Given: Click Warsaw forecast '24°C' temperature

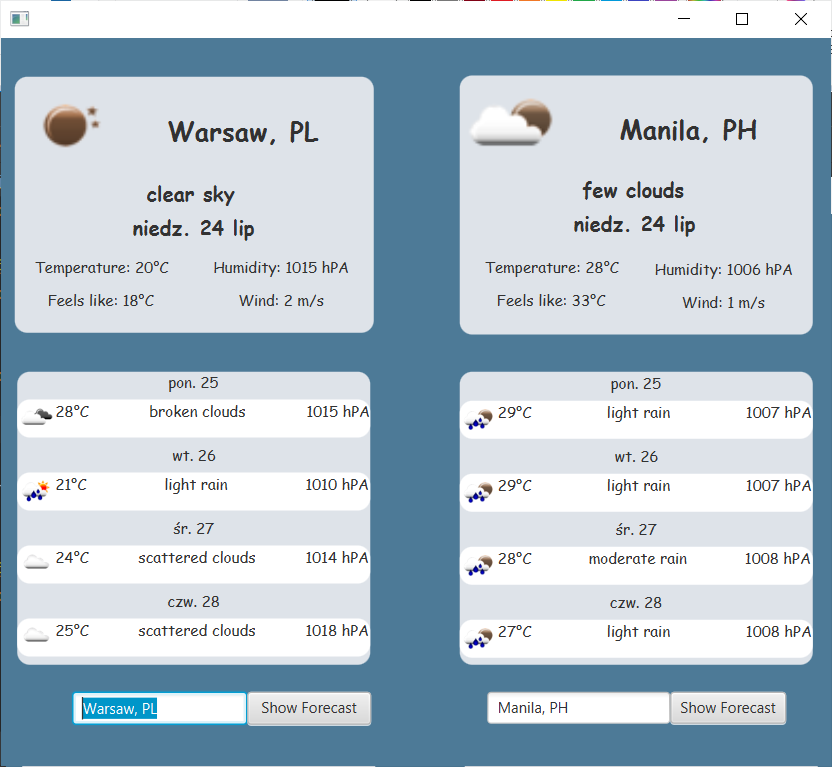Looking at the screenshot, I should coord(72,558).
